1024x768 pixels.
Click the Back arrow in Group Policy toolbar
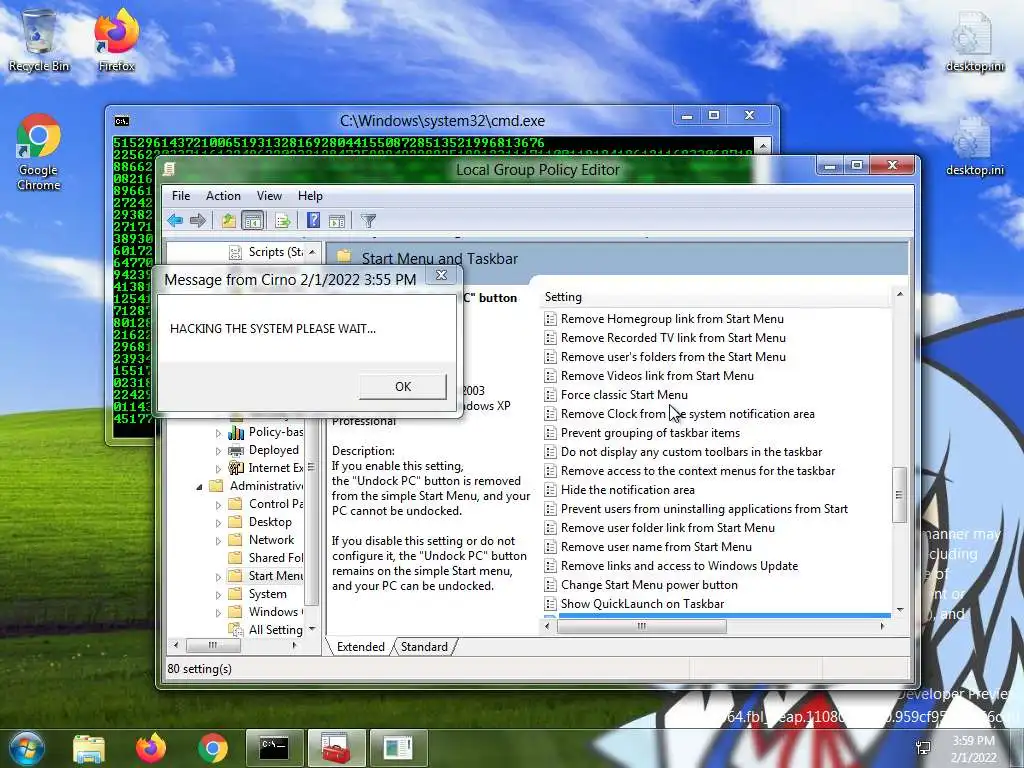pyautogui.click(x=175, y=221)
